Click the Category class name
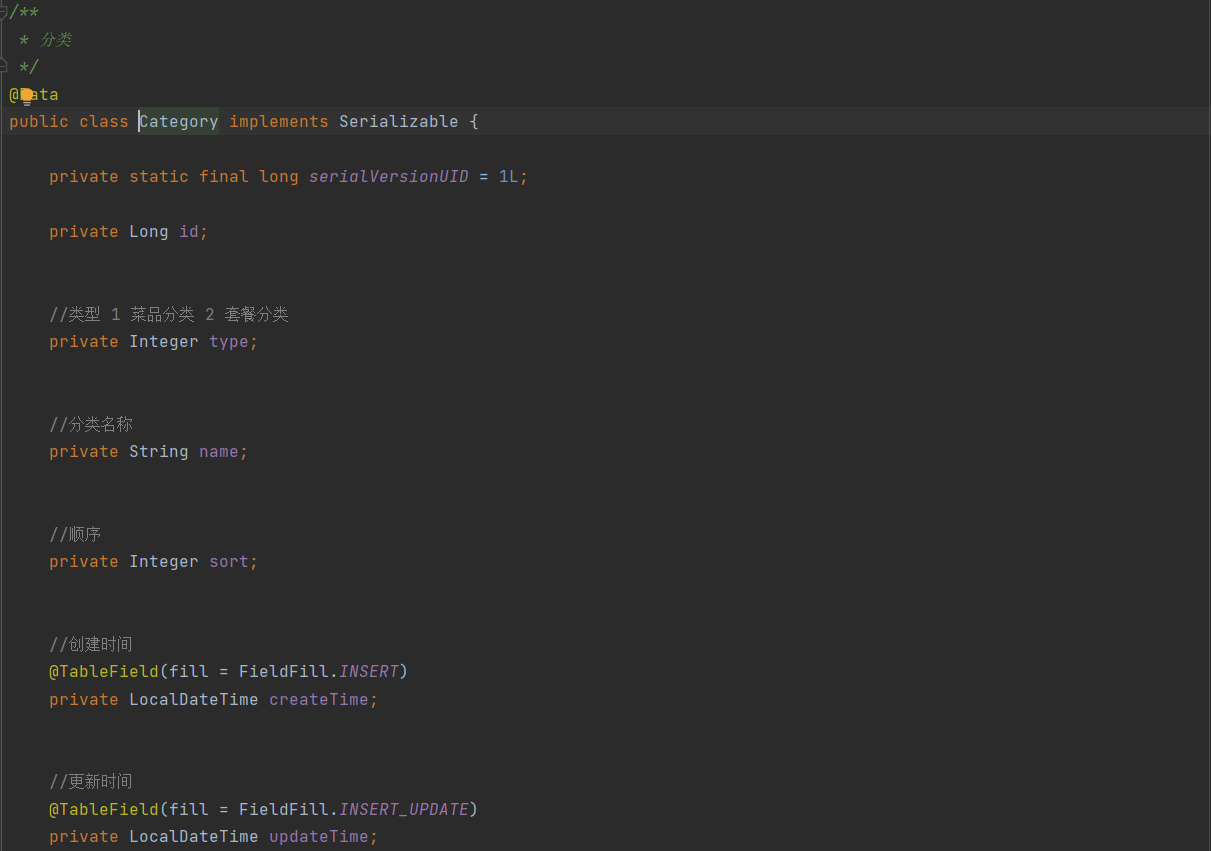This screenshot has height=851, width=1211. [x=179, y=122]
